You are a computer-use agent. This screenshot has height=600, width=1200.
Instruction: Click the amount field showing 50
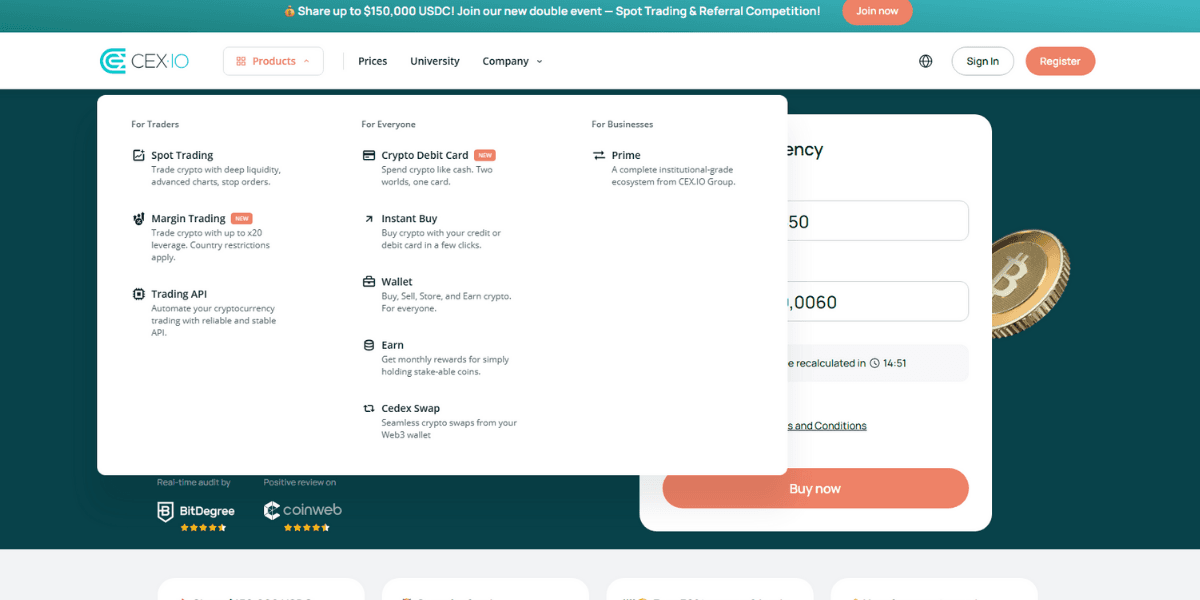click(870, 221)
